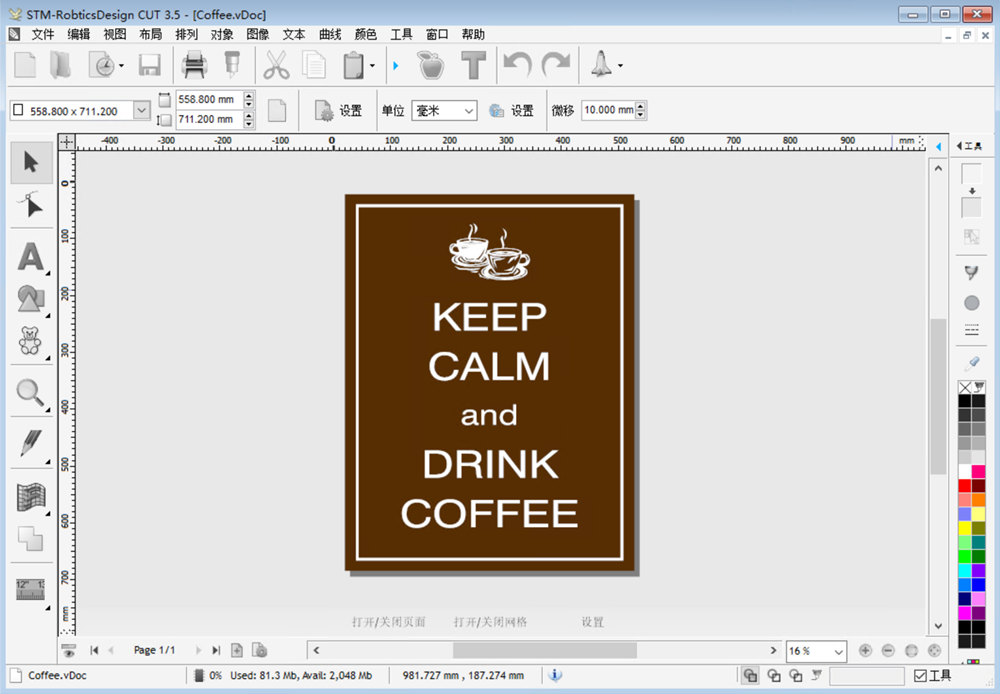
Task: Click the width 558.800 mm input field
Action: click(209, 100)
